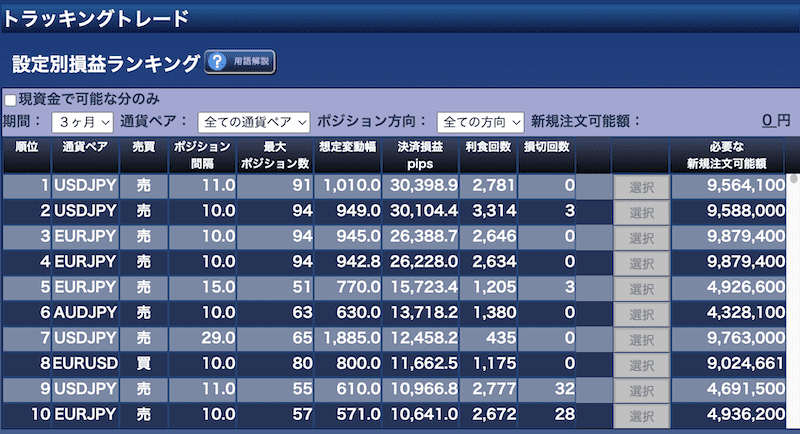This screenshot has width=800, height=434.
Task: Click the ranking table scrollbar thumb
Action: point(793,179)
